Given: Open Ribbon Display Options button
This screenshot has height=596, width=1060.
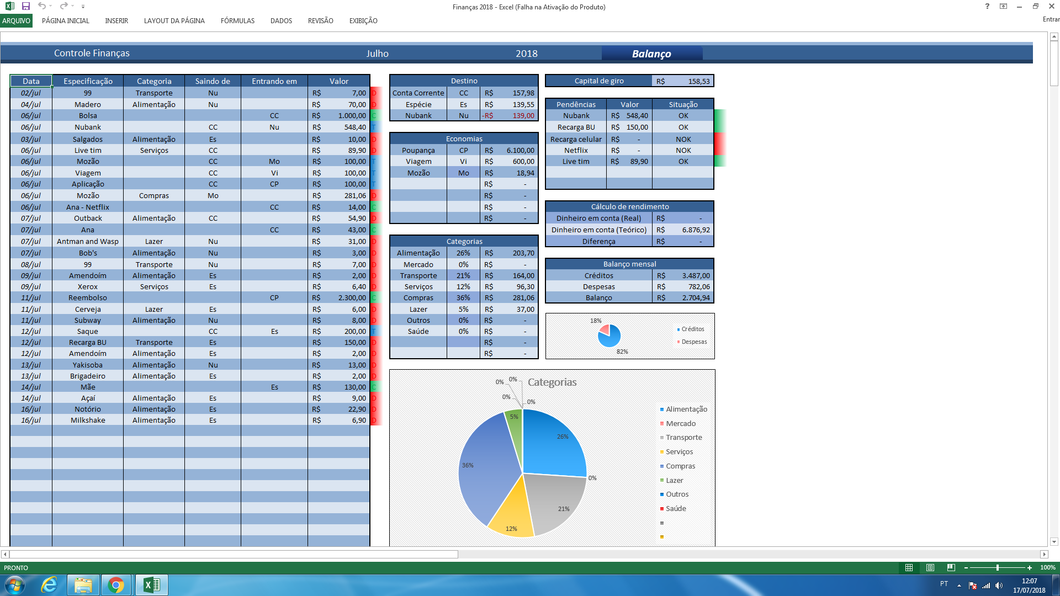Looking at the screenshot, I should tap(1003, 6).
